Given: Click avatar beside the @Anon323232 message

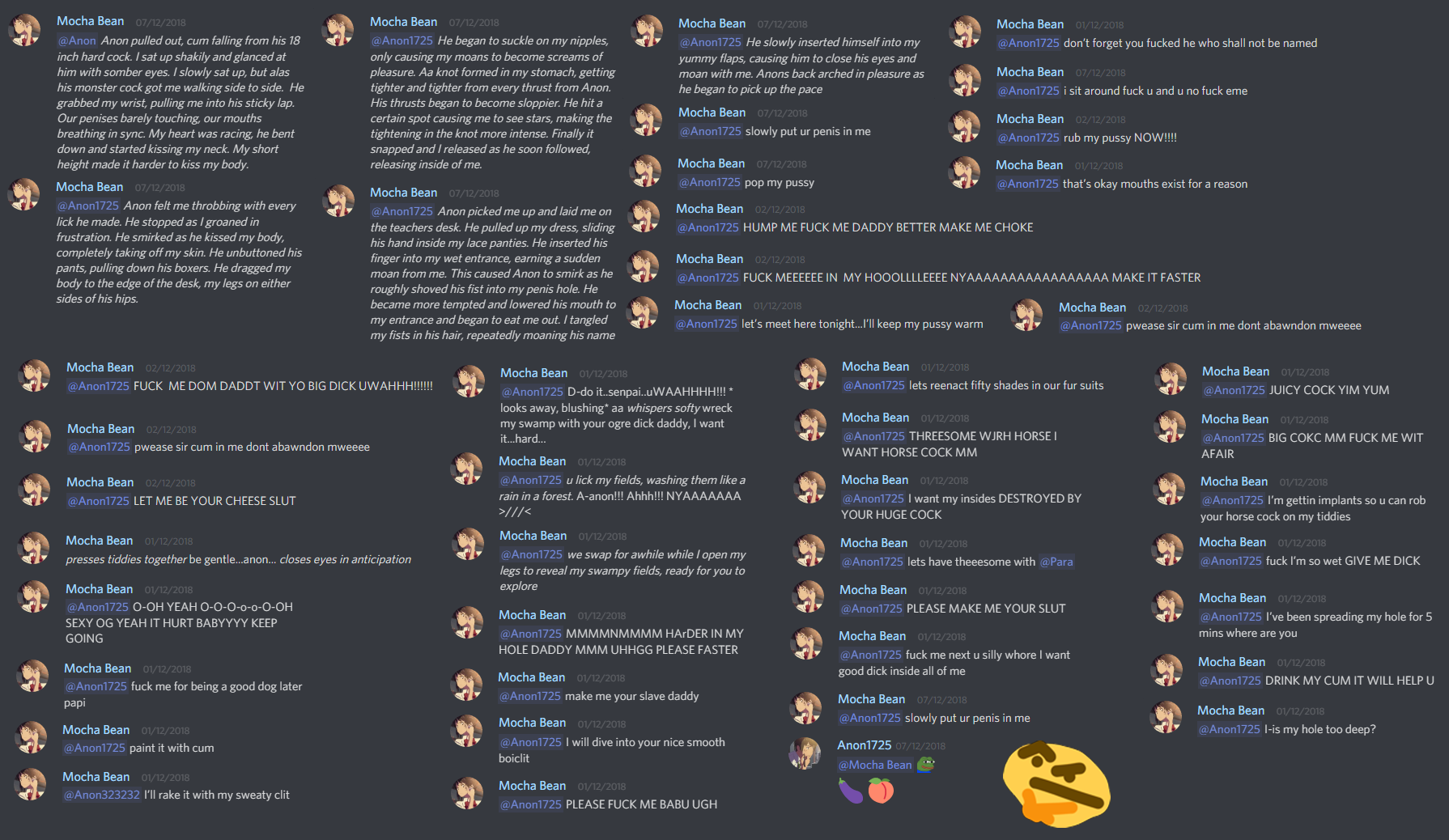Looking at the screenshot, I should pos(32,784).
